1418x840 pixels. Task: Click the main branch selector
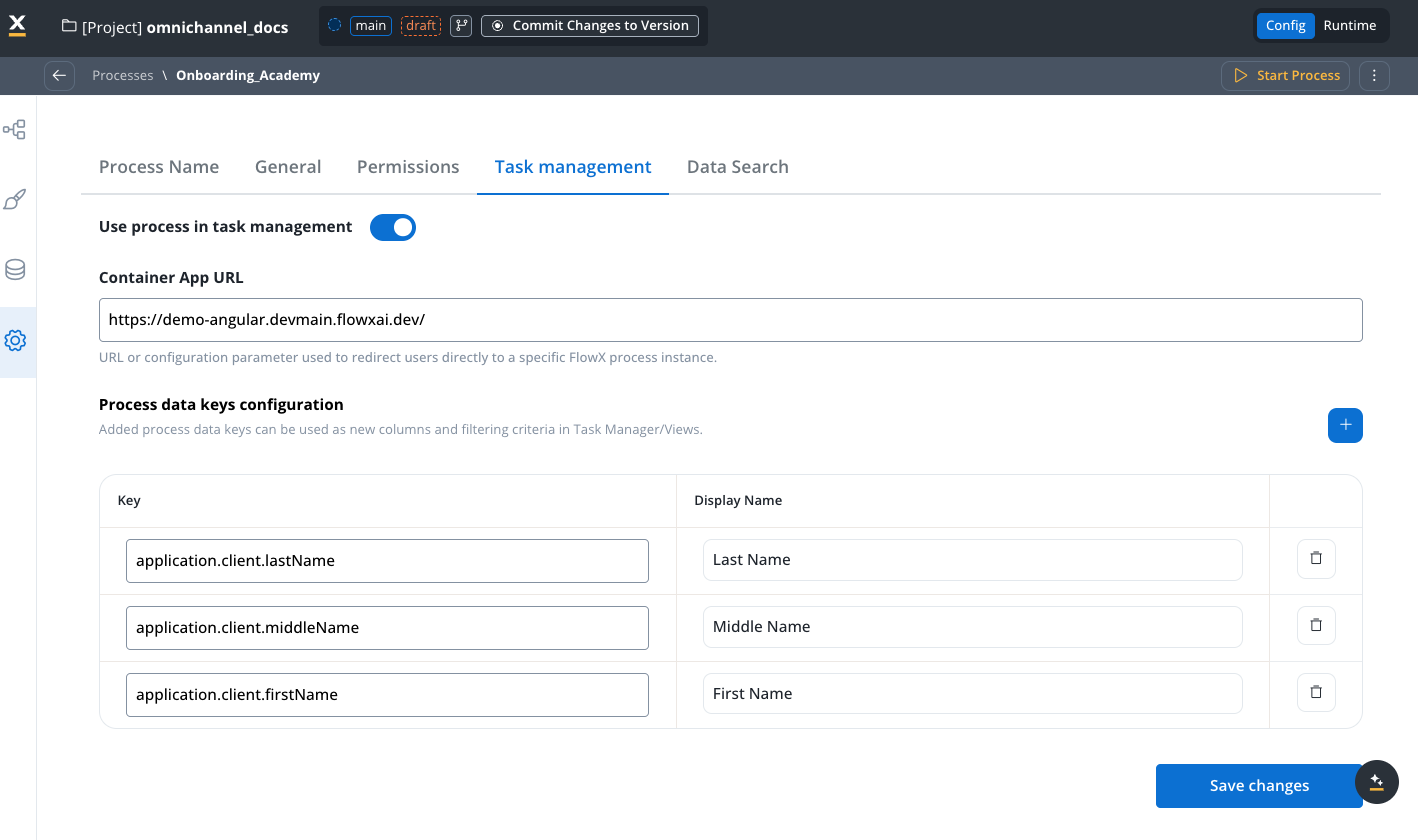point(369,25)
